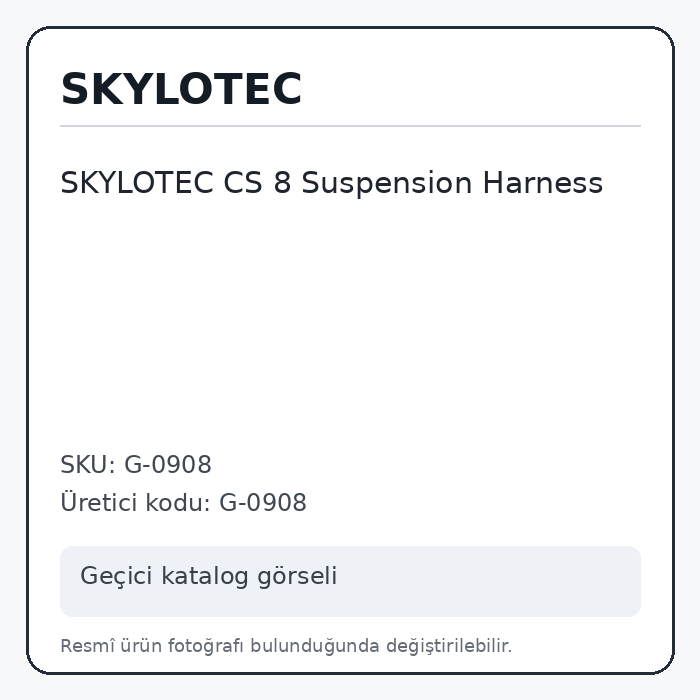700x700 pixels.
Task: Click the Üretici kodu label
Action: coord(135,502)
